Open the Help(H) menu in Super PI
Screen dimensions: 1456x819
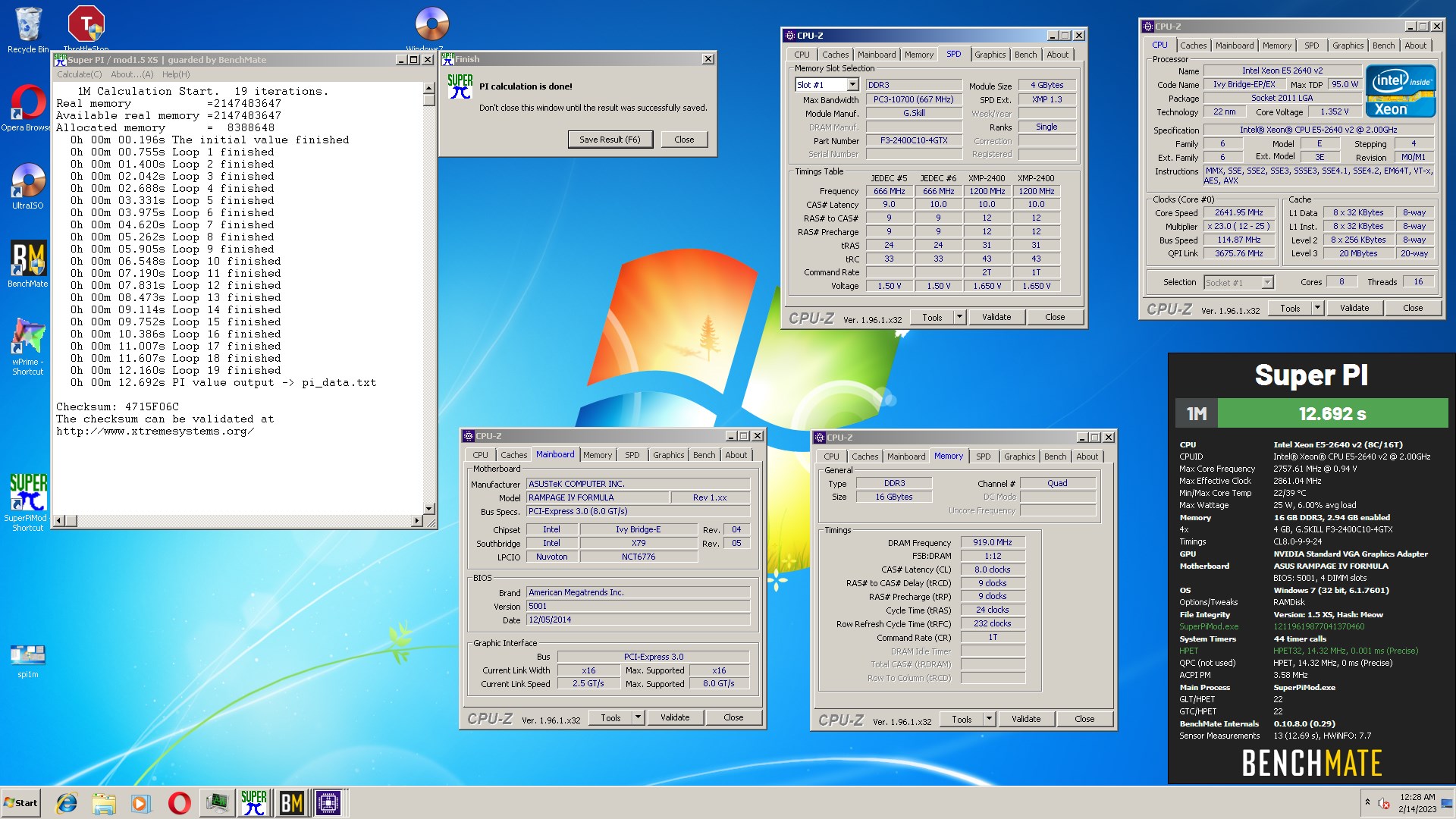click(x=176, y=74)
